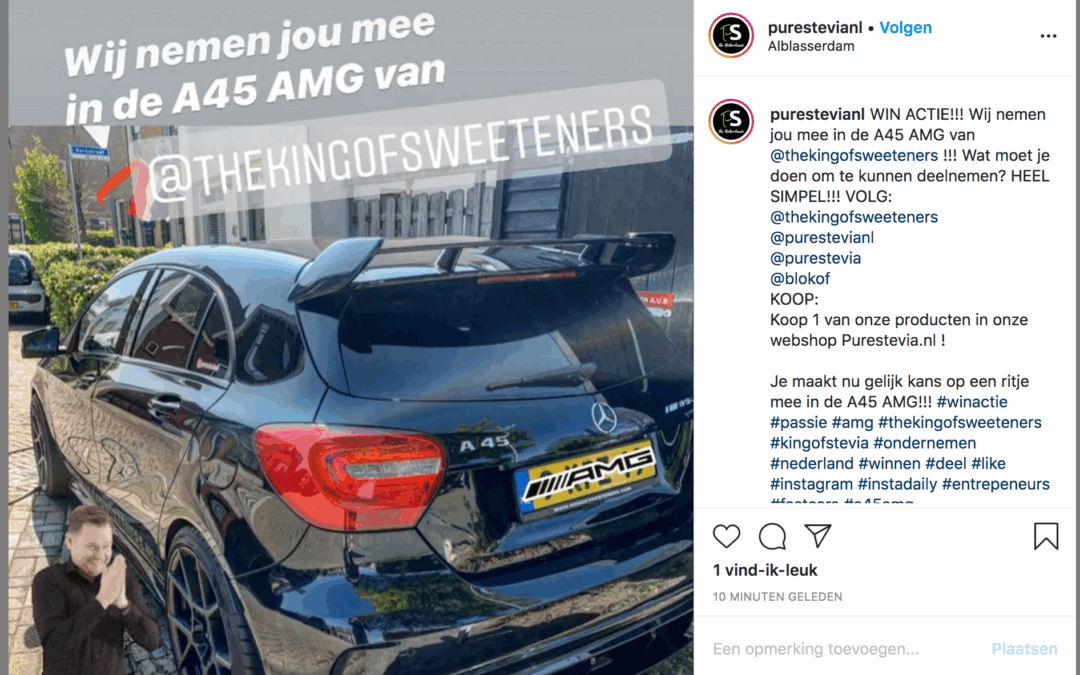1080x675 pixels.
Task: Open the Alblasserdam location link
Action: click(811, 46)
